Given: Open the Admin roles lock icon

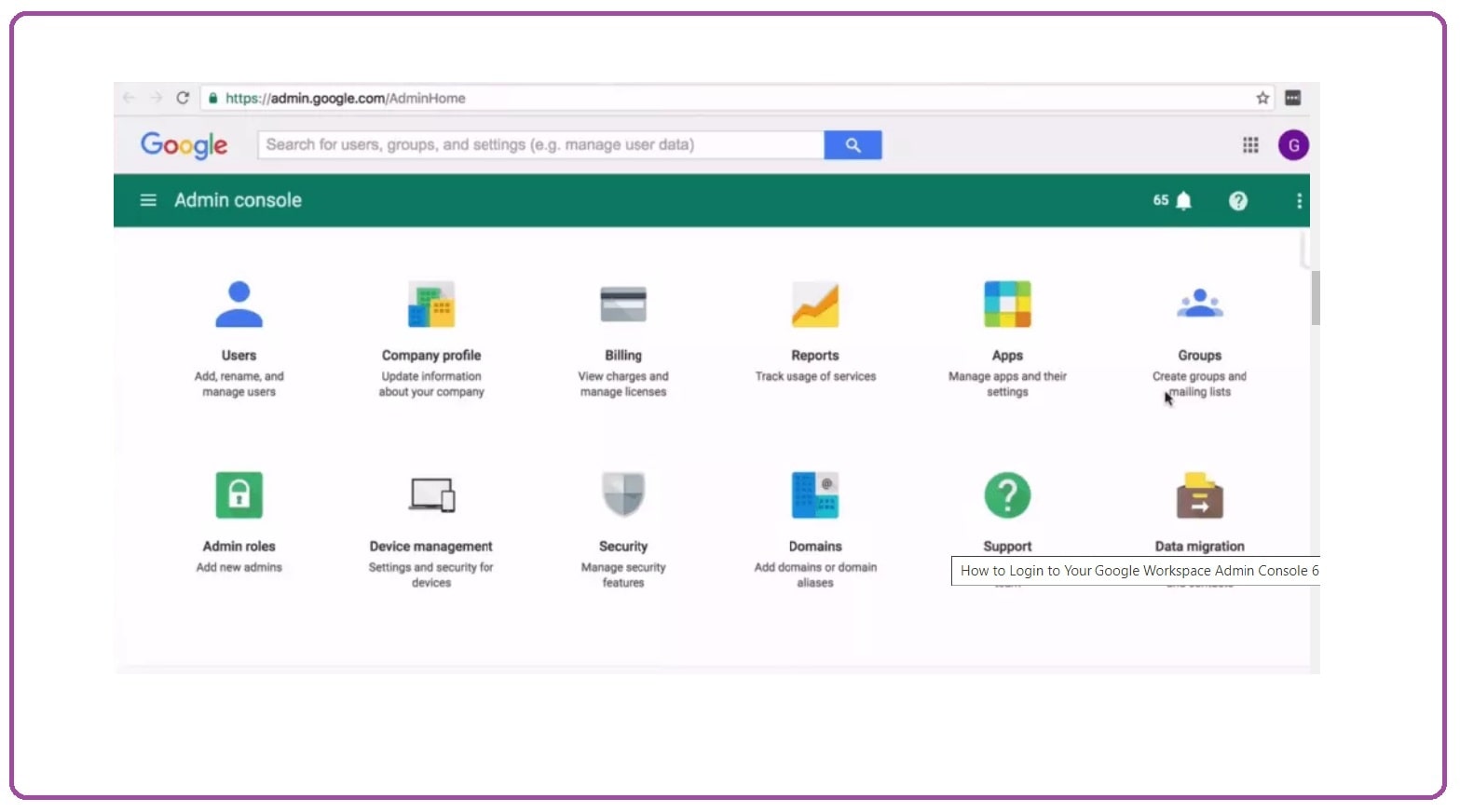Looking at the screenshot, I should click(x=239, y=494).
